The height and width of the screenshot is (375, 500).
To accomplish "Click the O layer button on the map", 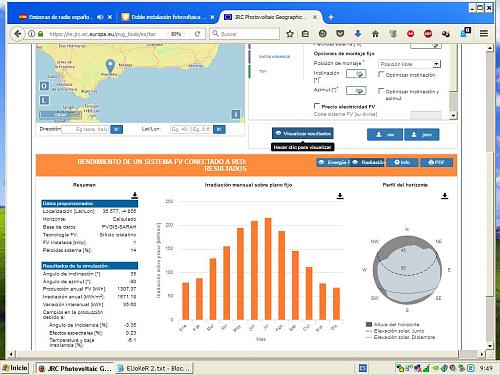I will [x=44, y=86].
